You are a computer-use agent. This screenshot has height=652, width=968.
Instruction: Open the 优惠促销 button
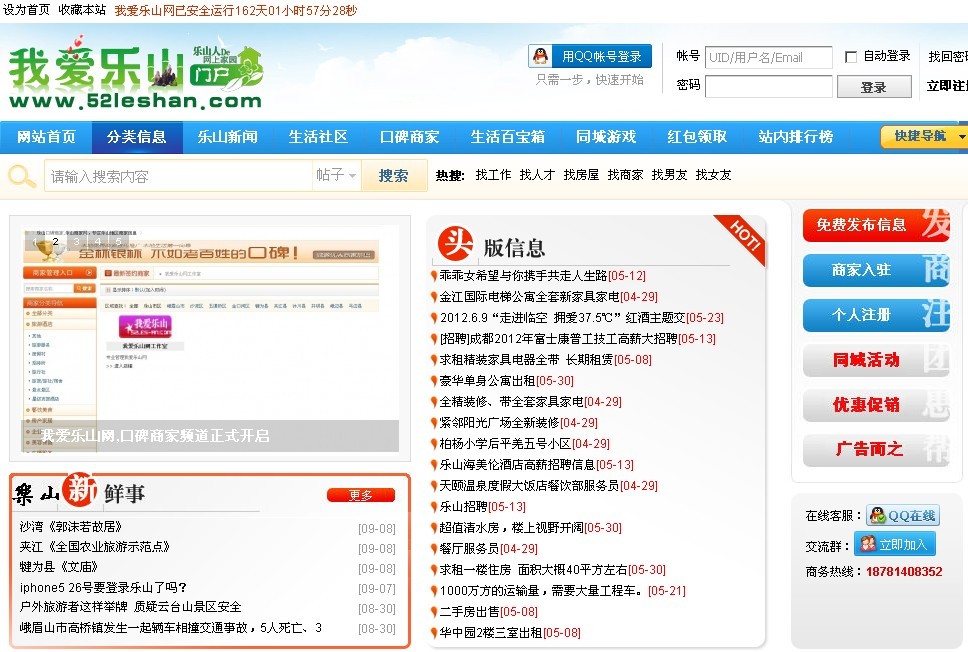[x=876, y=405]
